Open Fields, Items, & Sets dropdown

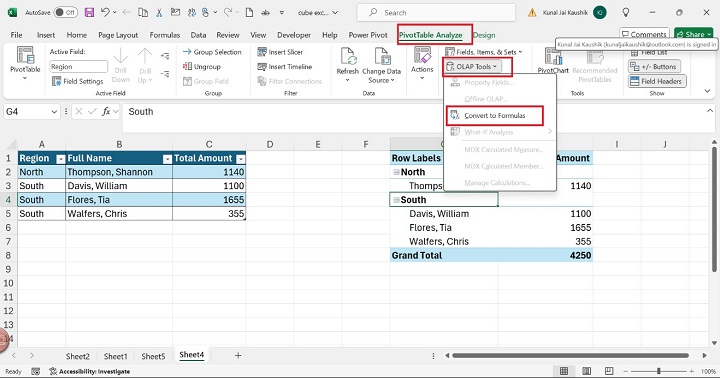point(484,52)
